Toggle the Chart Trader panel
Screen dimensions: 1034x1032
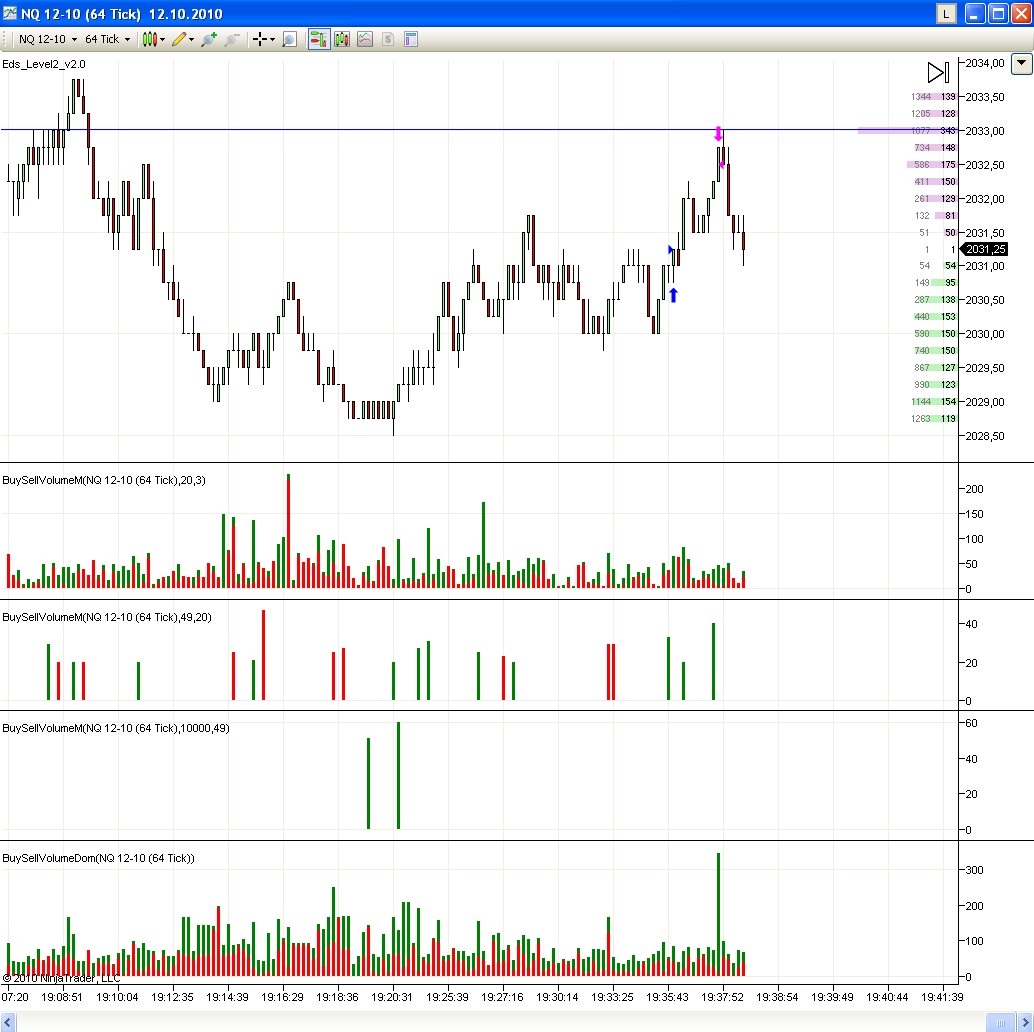click(318, 39)
